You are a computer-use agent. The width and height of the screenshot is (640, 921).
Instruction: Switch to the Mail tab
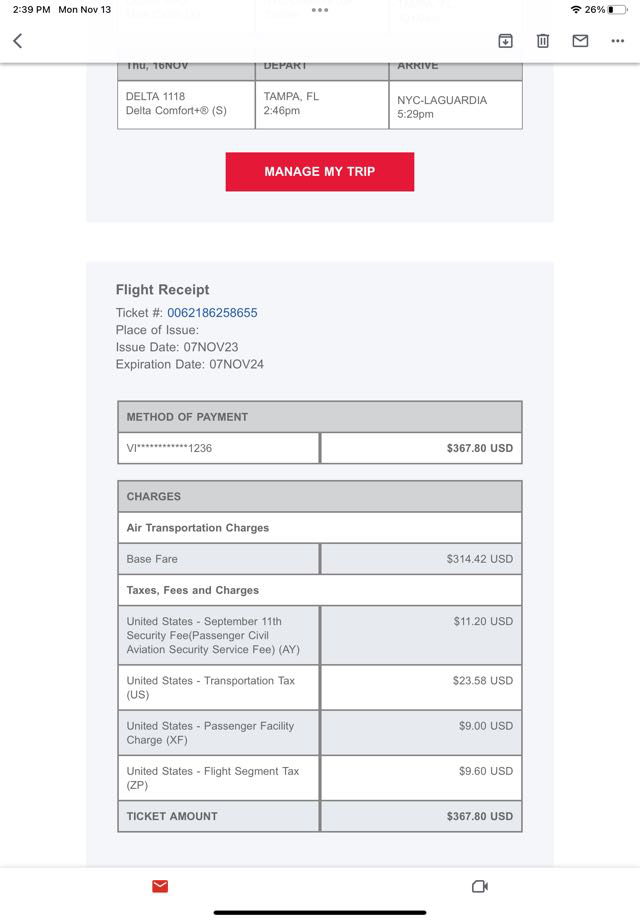160,886
